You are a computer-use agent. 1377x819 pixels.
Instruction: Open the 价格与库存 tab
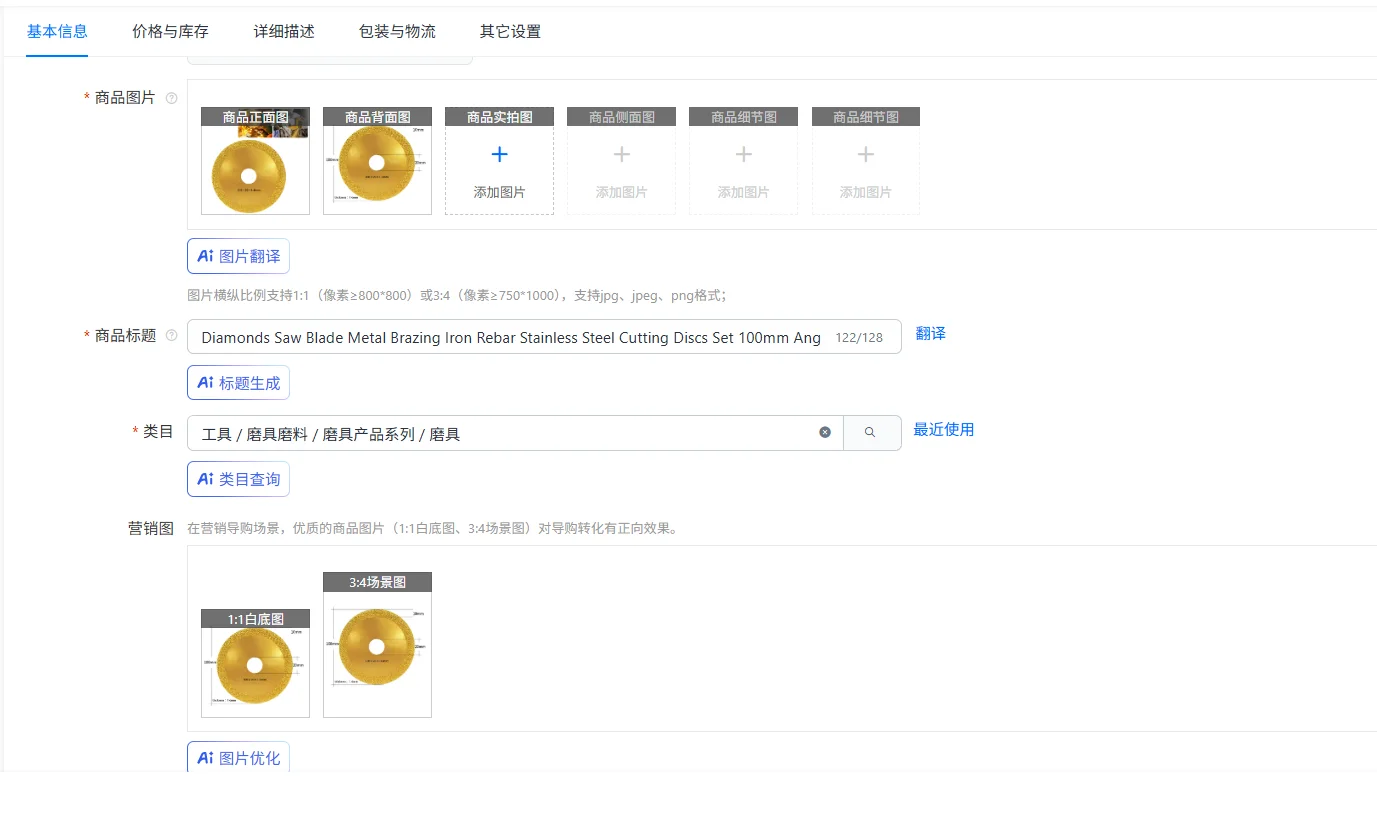(170, 31)
